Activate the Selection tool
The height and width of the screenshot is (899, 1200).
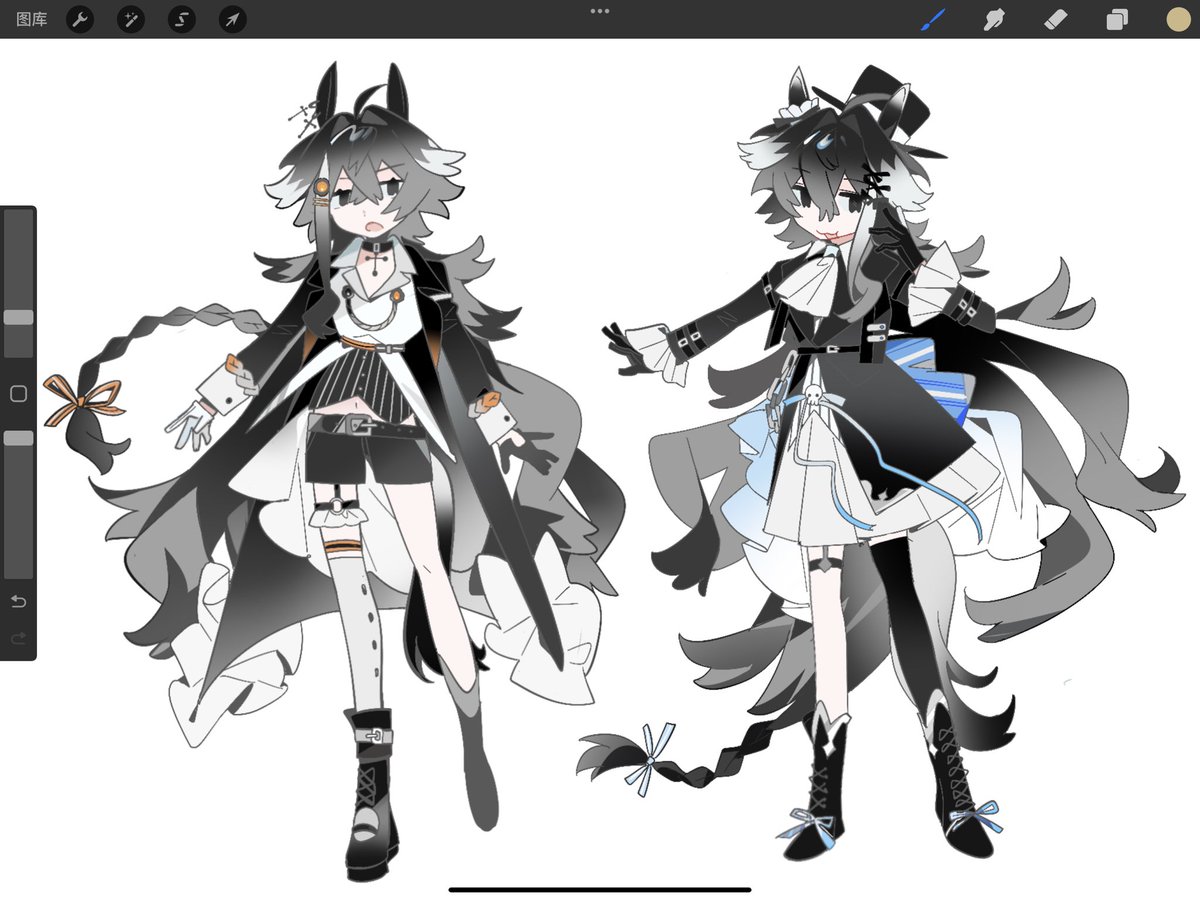(x=181, y=19)
